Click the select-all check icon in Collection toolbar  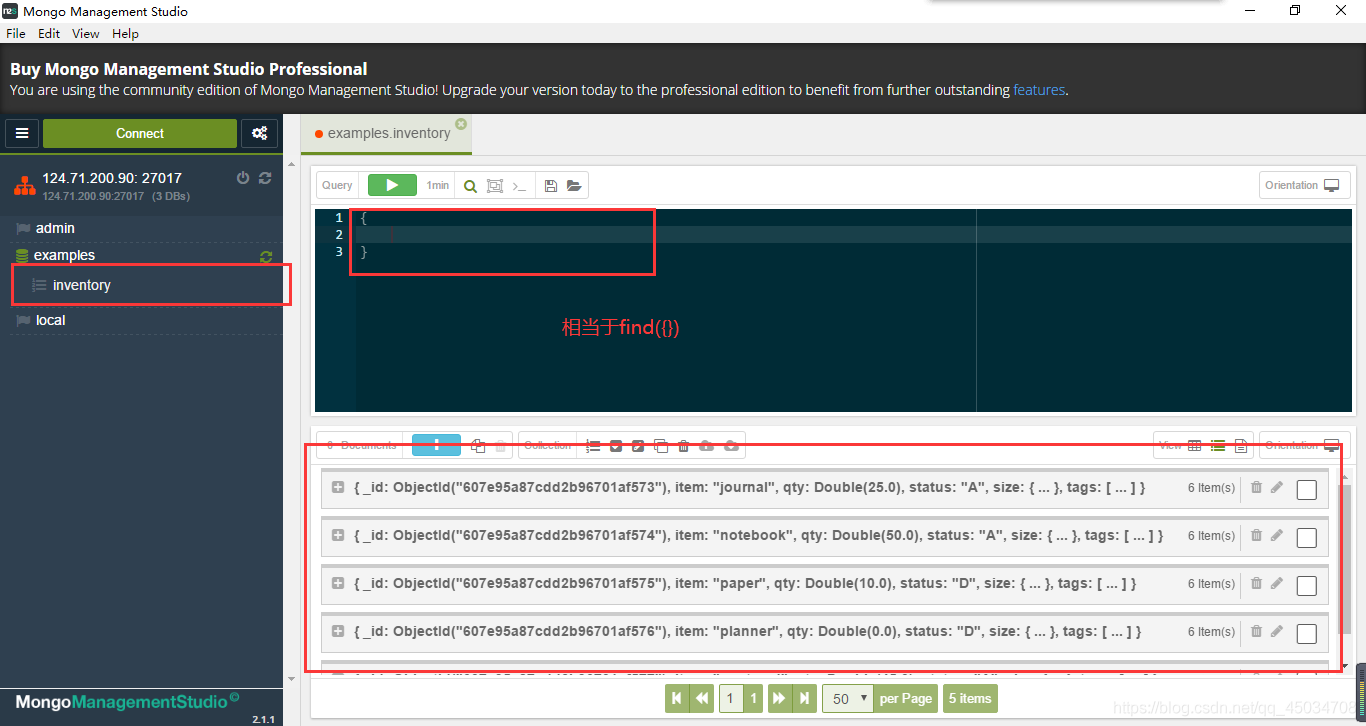[x=616, y=446]
